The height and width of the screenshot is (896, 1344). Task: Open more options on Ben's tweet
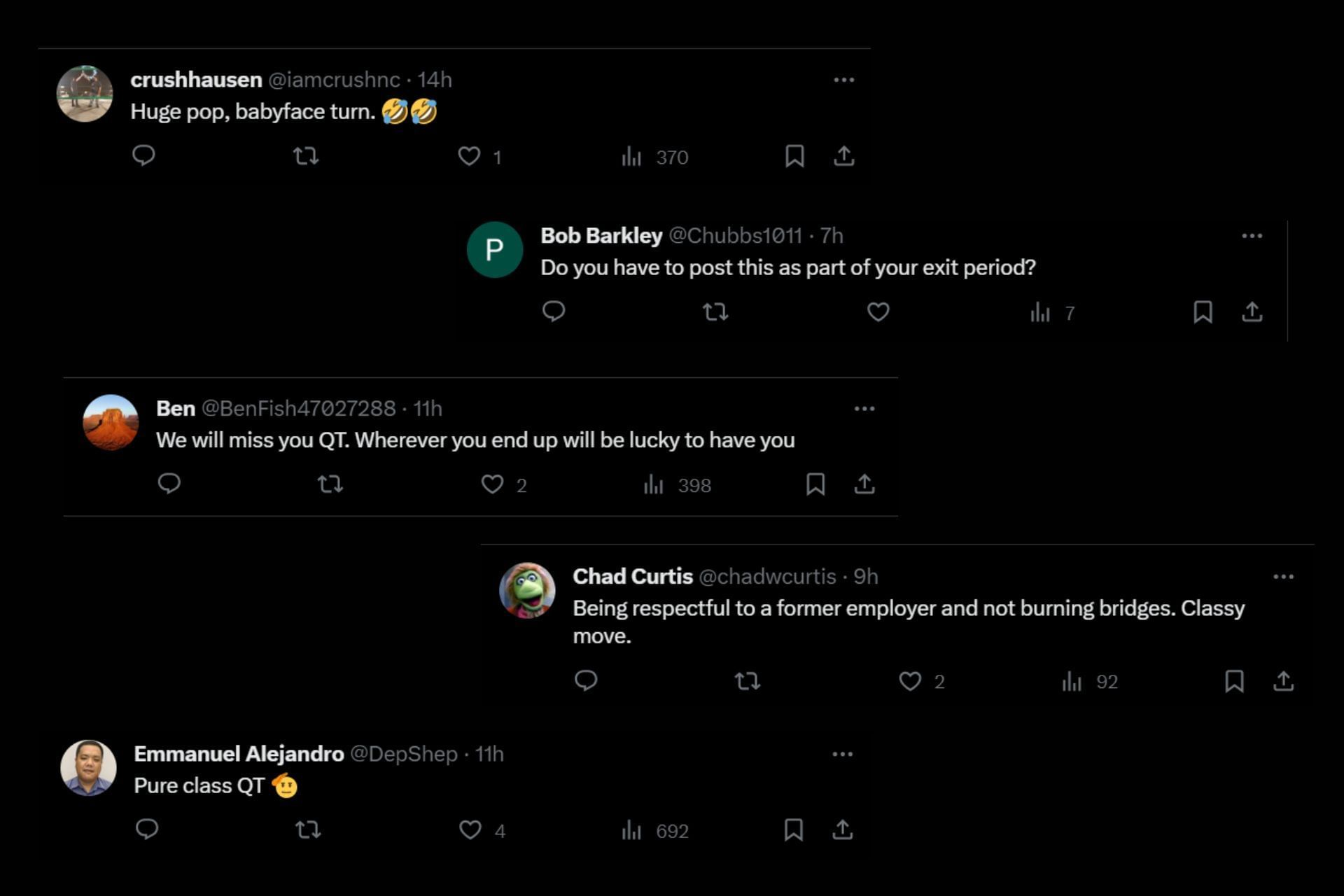(x=864, y=409)
